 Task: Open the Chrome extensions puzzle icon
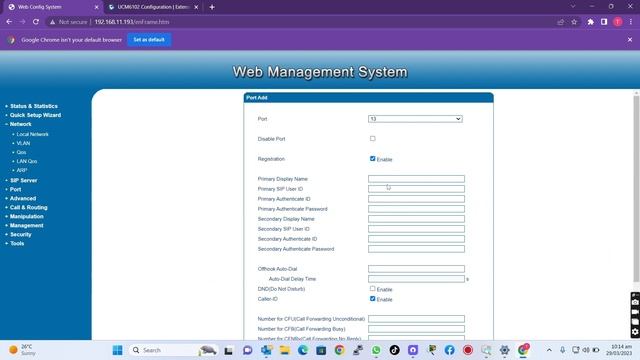(x=591, y=22)
